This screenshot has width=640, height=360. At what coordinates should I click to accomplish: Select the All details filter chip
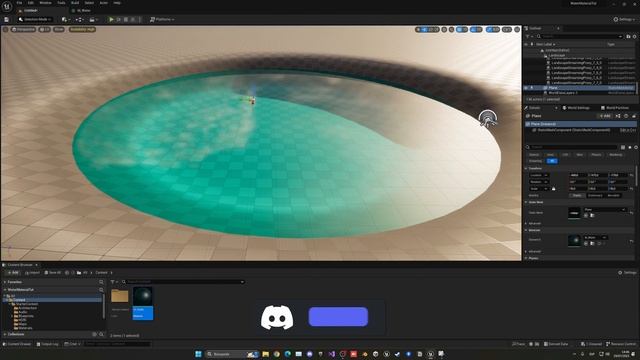[552, 161]
